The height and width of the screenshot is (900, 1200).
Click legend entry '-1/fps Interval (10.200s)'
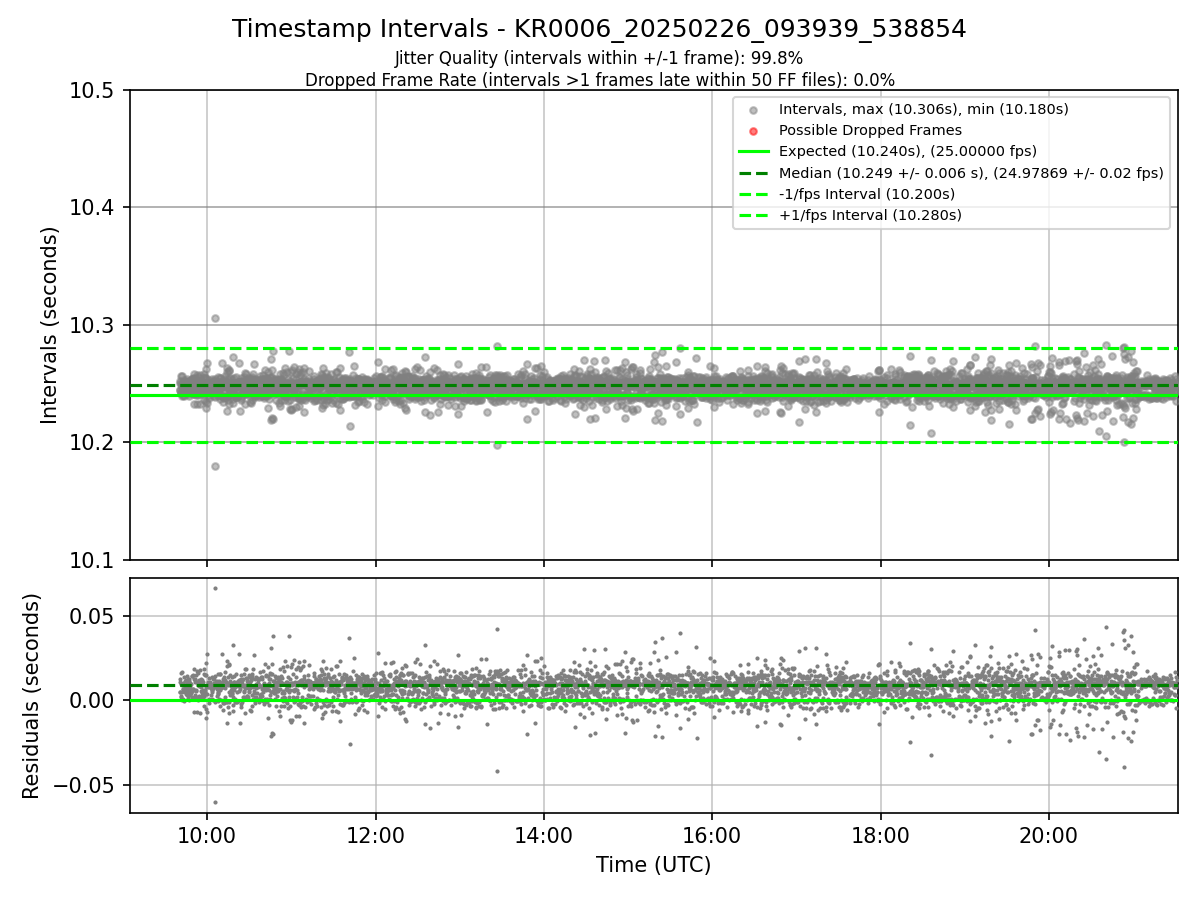867,194
